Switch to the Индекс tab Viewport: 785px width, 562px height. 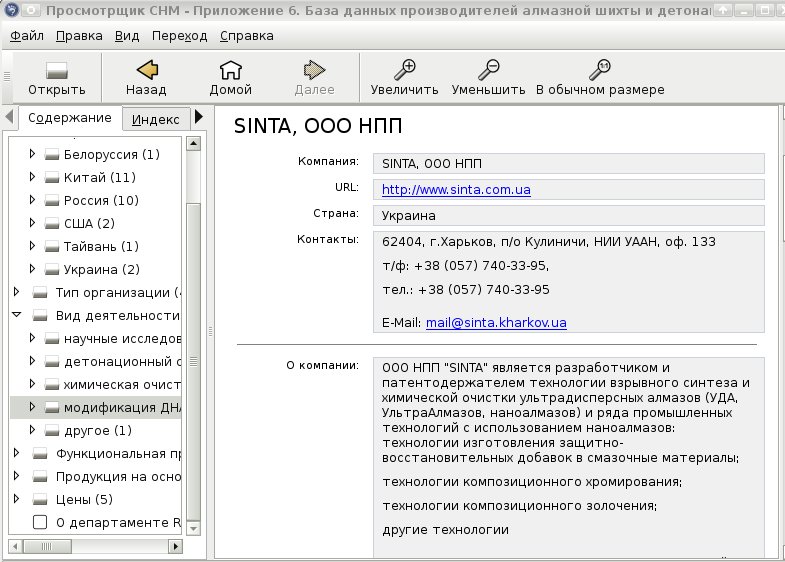[x=156, y=120]
